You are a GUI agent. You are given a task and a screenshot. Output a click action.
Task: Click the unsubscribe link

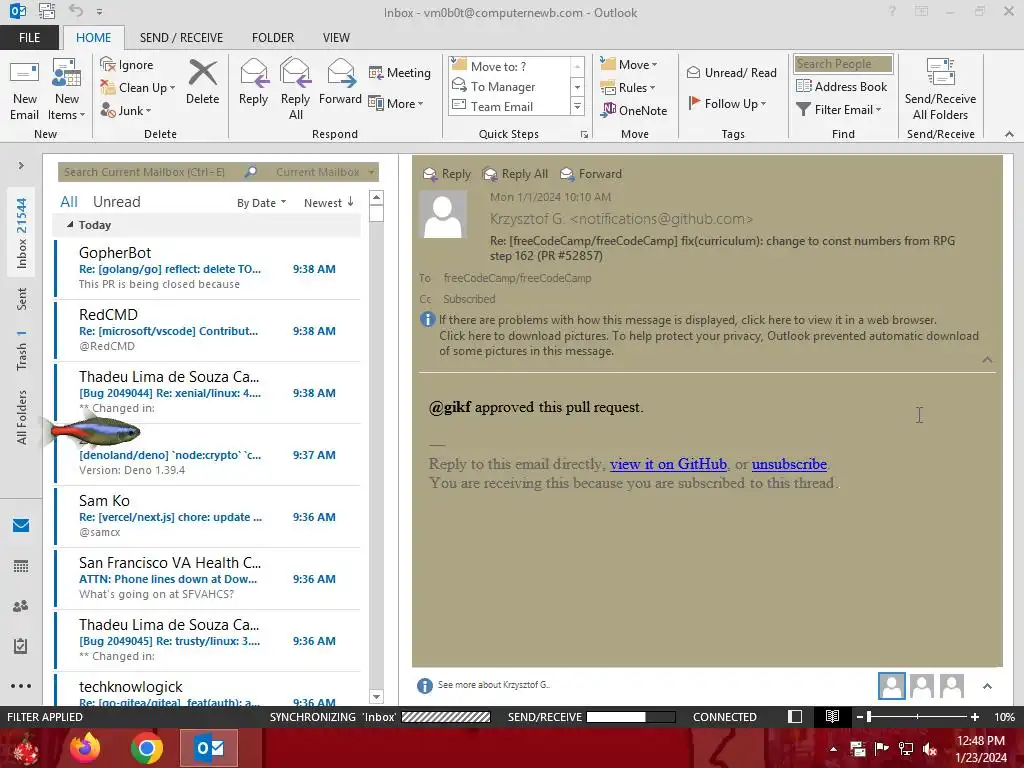[789, 464]
